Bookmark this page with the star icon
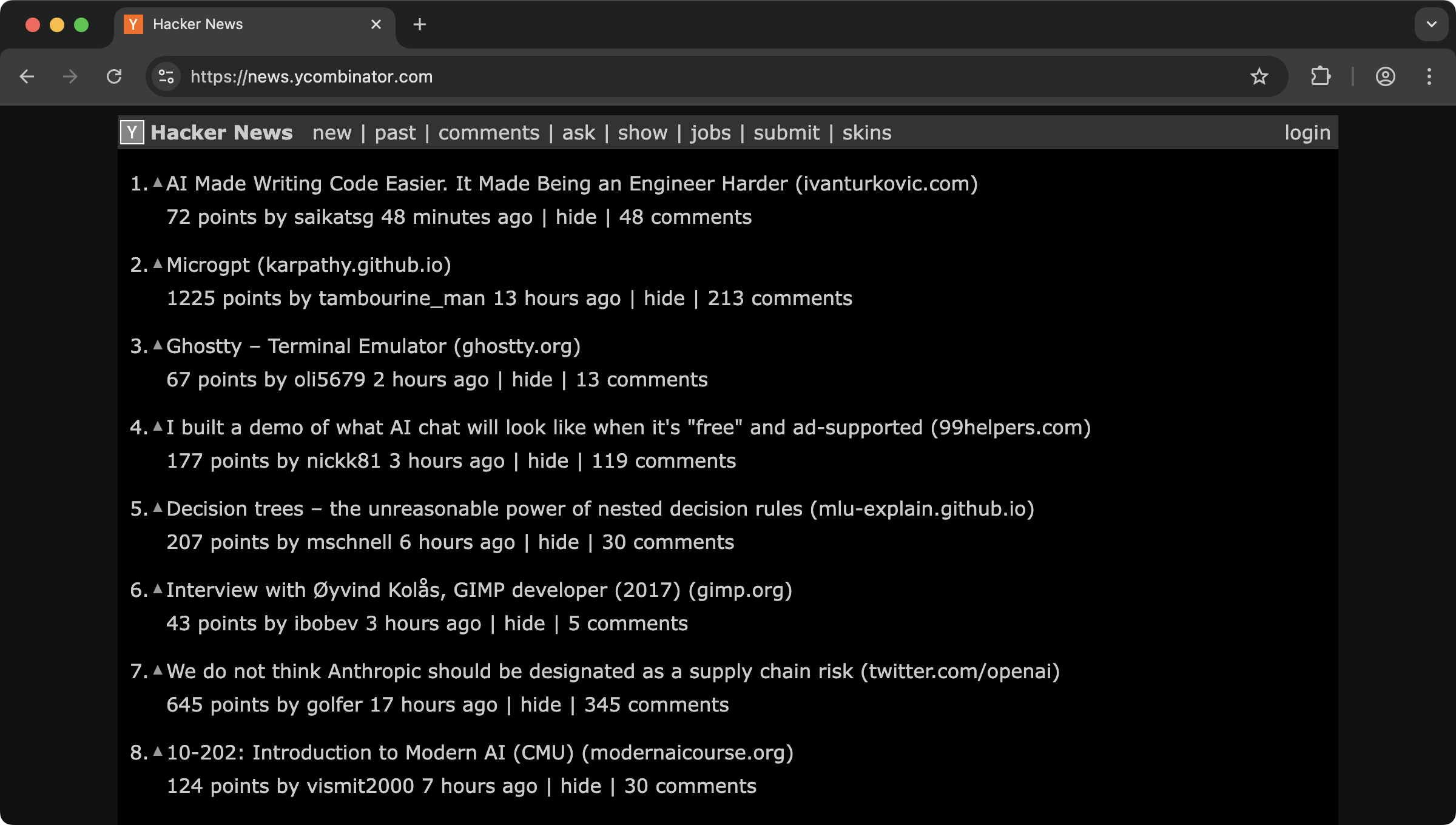This screenshot has height=825, width=1456. (x=1259, y=76)
